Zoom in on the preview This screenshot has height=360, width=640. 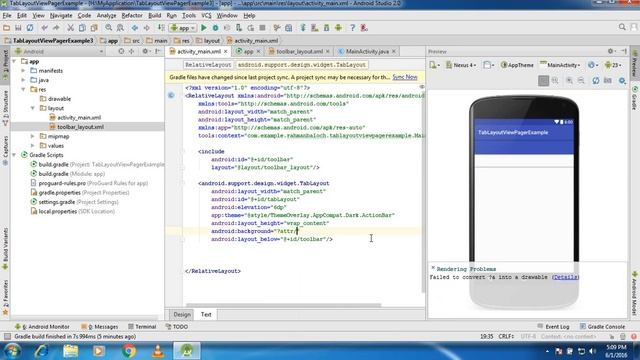coord(569,80)
